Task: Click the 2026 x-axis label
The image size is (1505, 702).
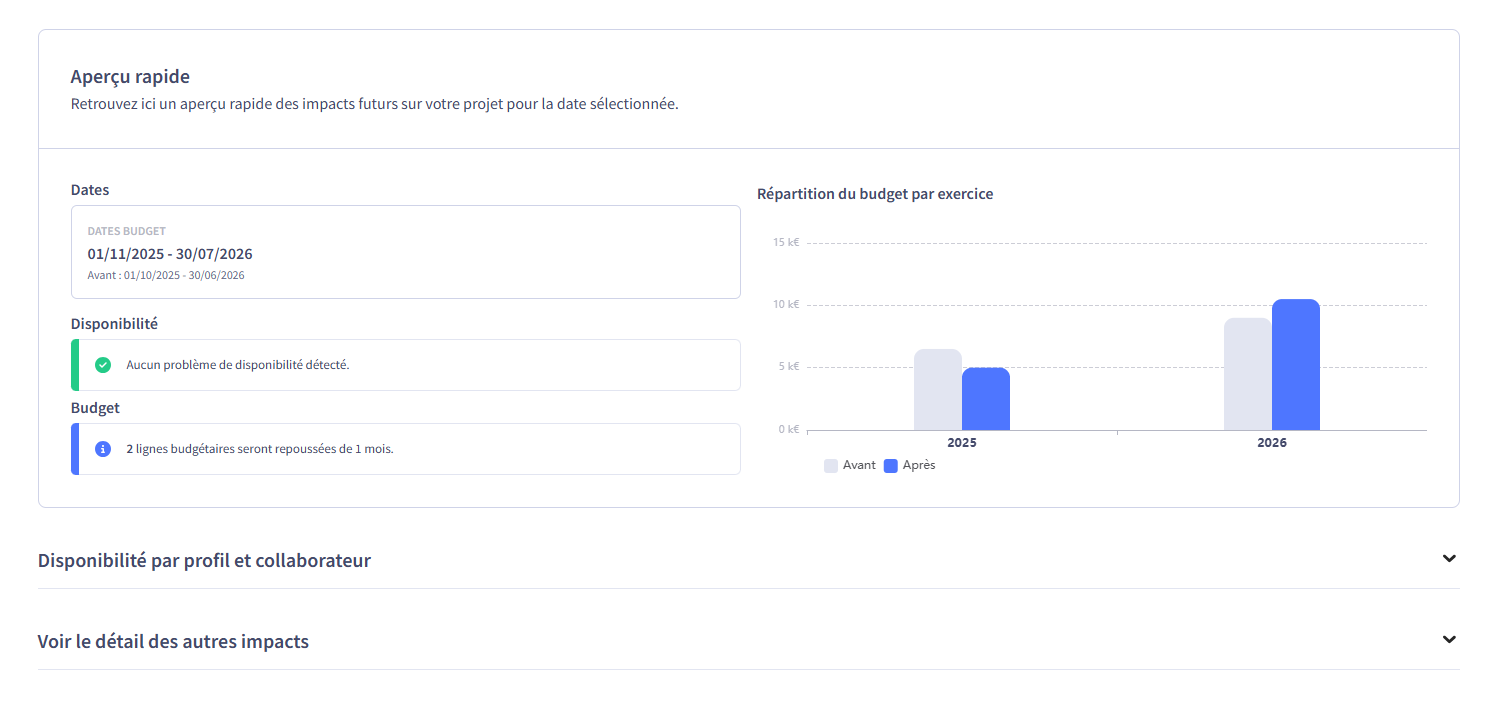Action: (x=1272, y=443)
